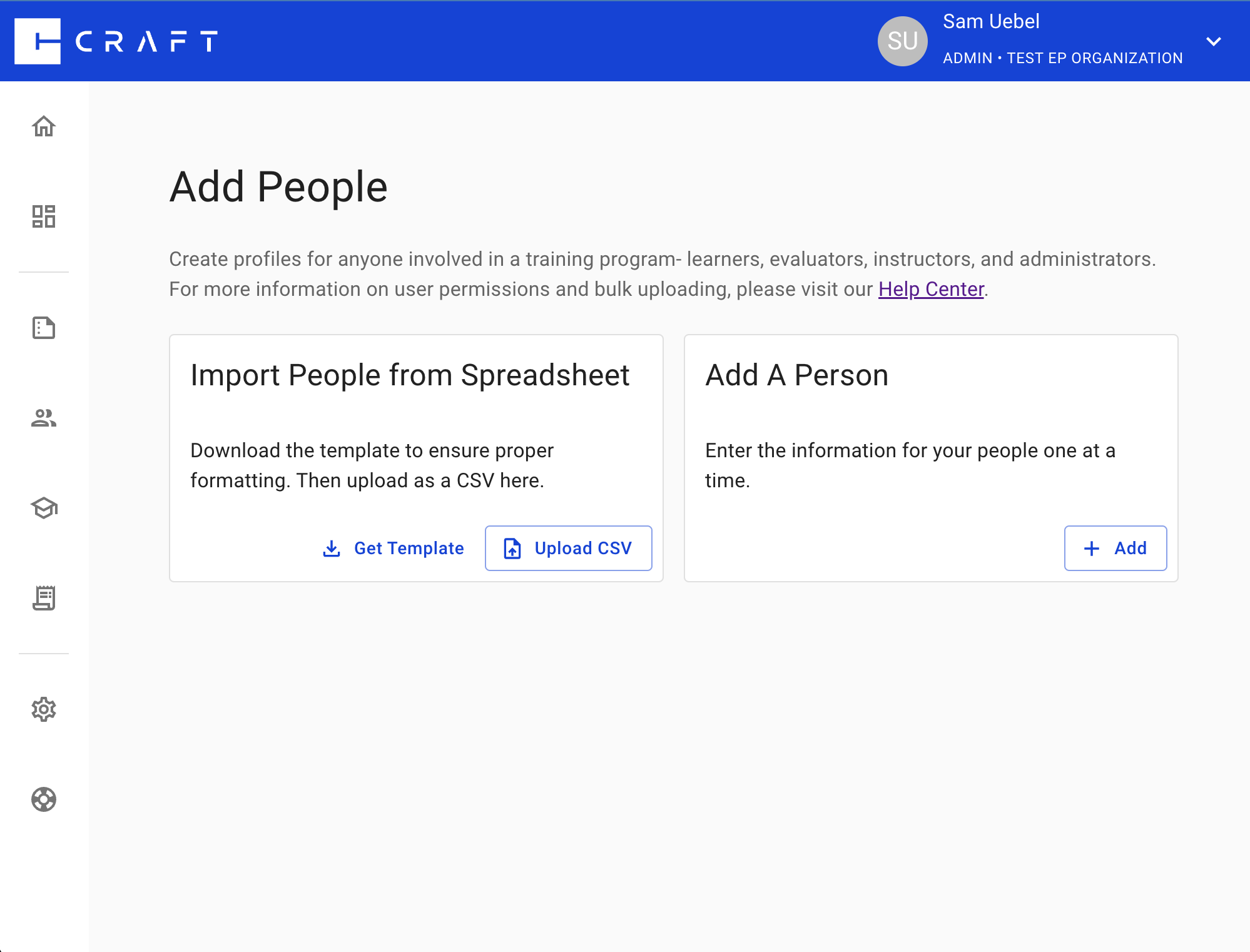This screenshot has width=1250, height=952.
Task: Click the upload file icon in Upload CSV
Action: [x=512, y=548]
